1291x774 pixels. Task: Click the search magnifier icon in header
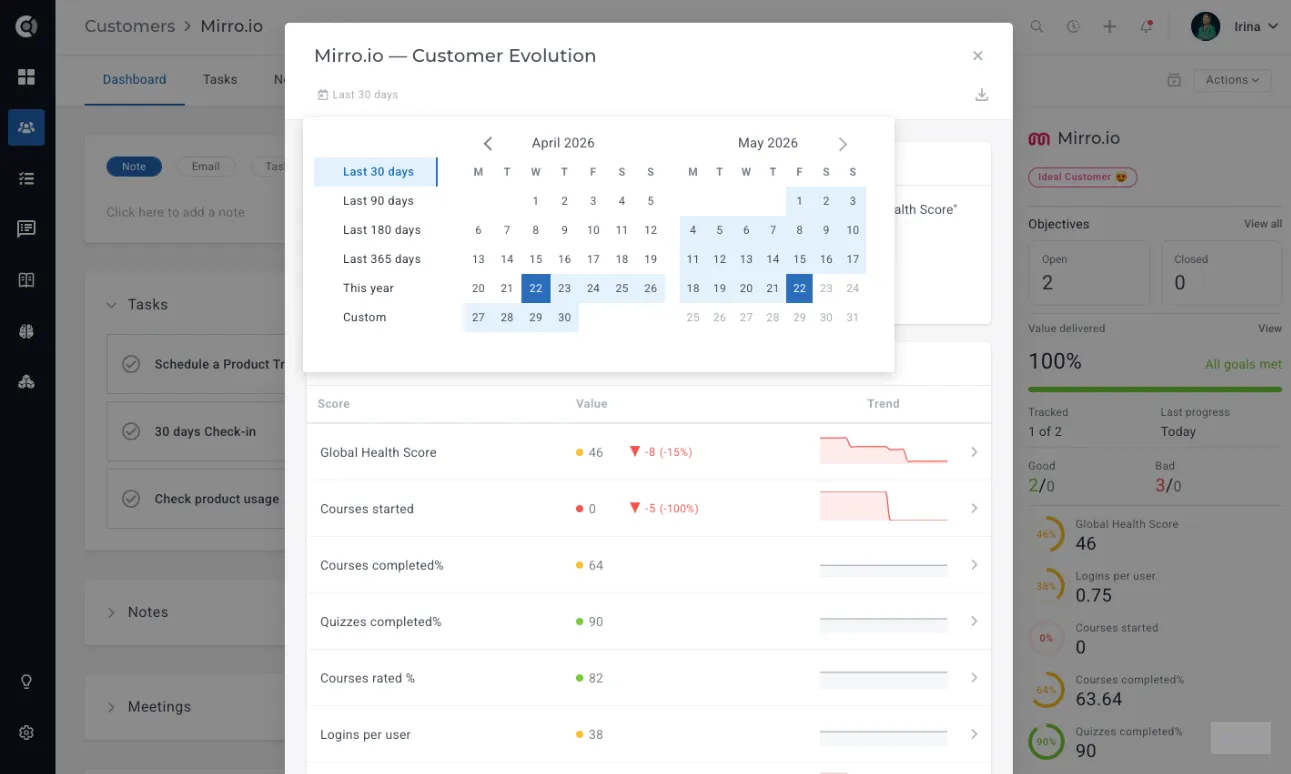point(1037,27)
